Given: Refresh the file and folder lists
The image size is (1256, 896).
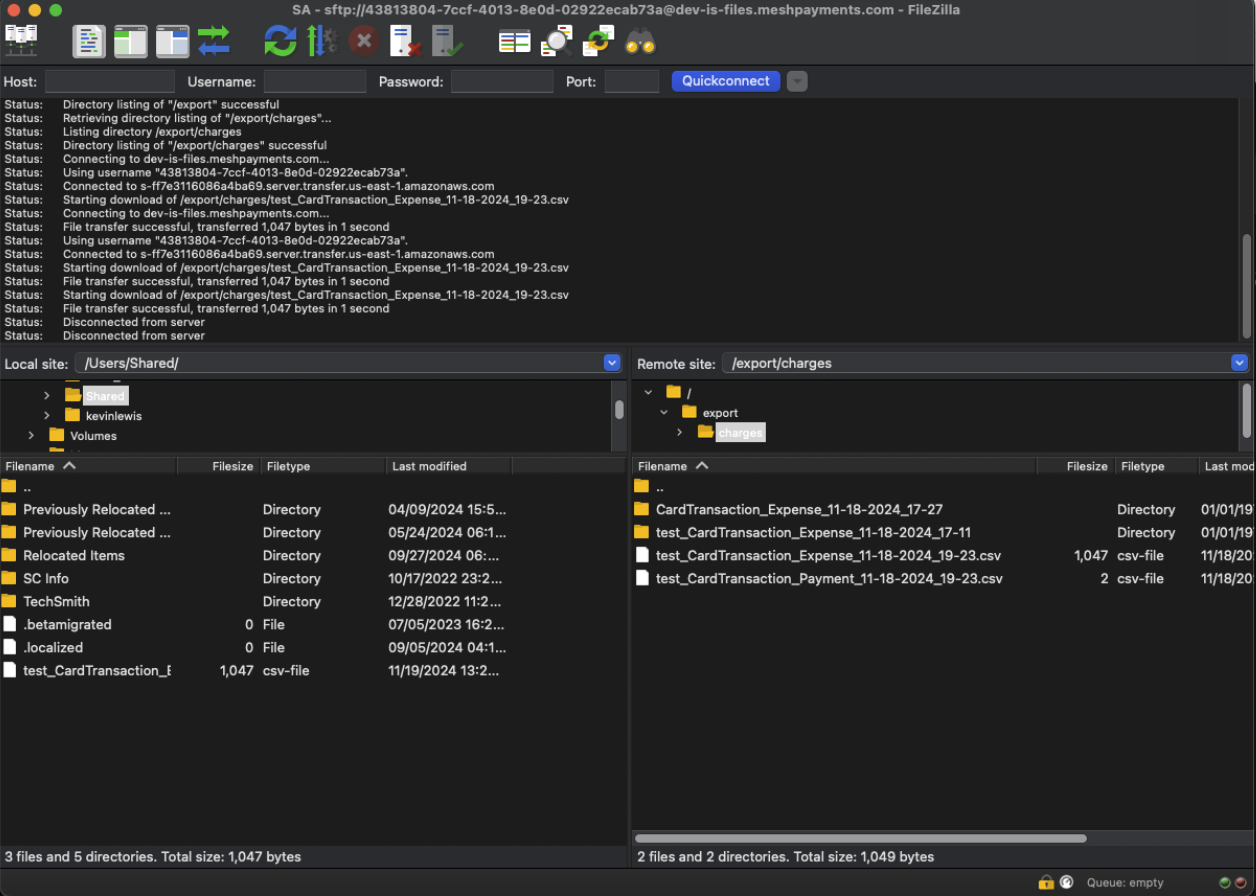Looking at the screenshot, I should [280, 41].
